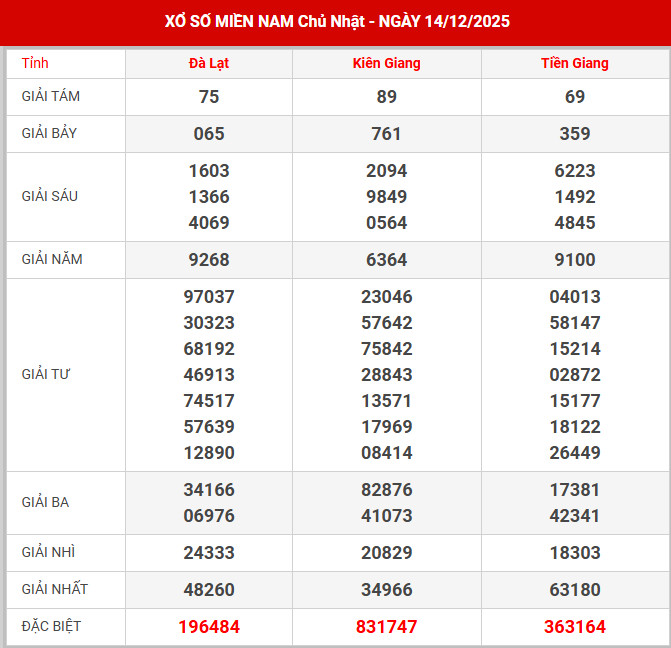Select the Kiên Giang special prize 831747
The image size is (671, 648).
tap(386, 627)
